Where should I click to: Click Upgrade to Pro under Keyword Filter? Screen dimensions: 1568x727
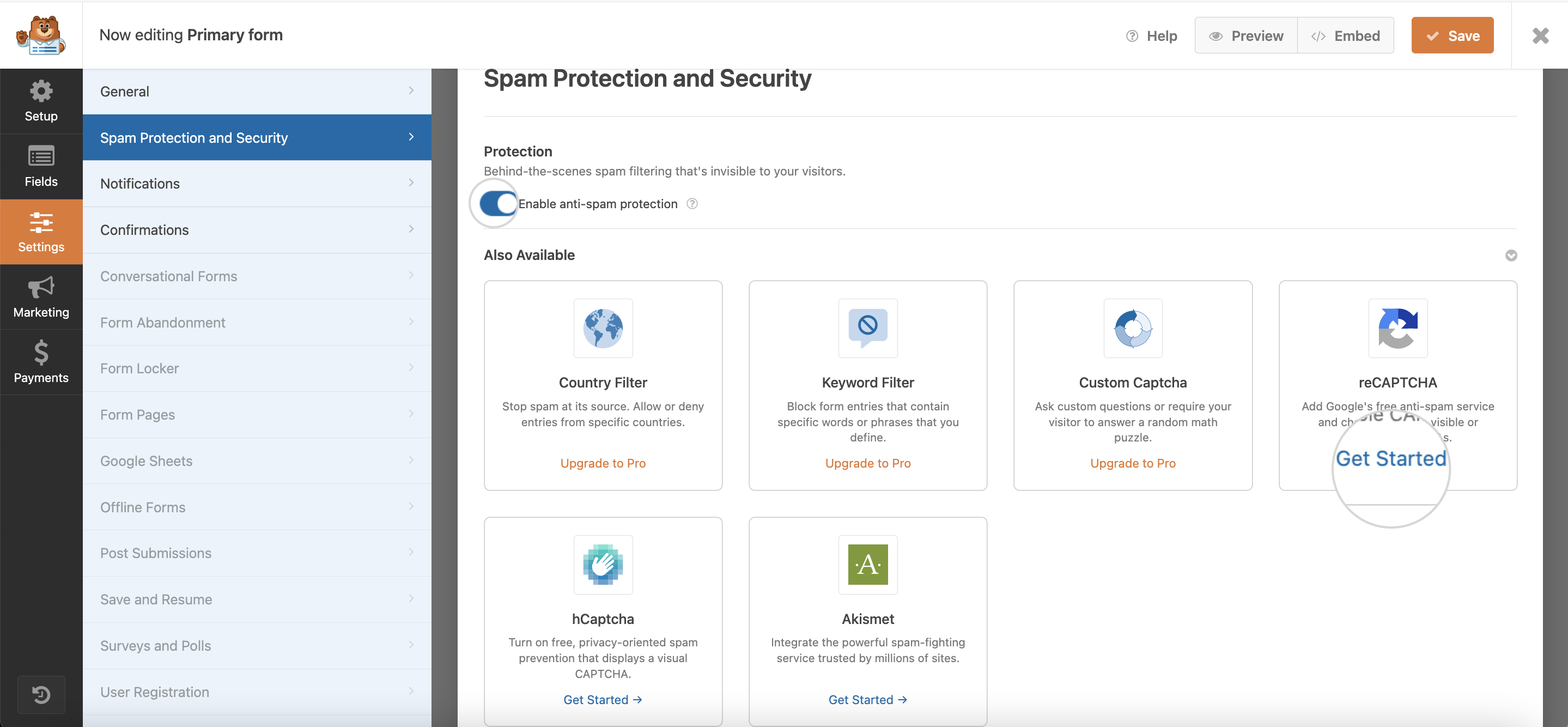pyautogui.click(x=867, y=463)
